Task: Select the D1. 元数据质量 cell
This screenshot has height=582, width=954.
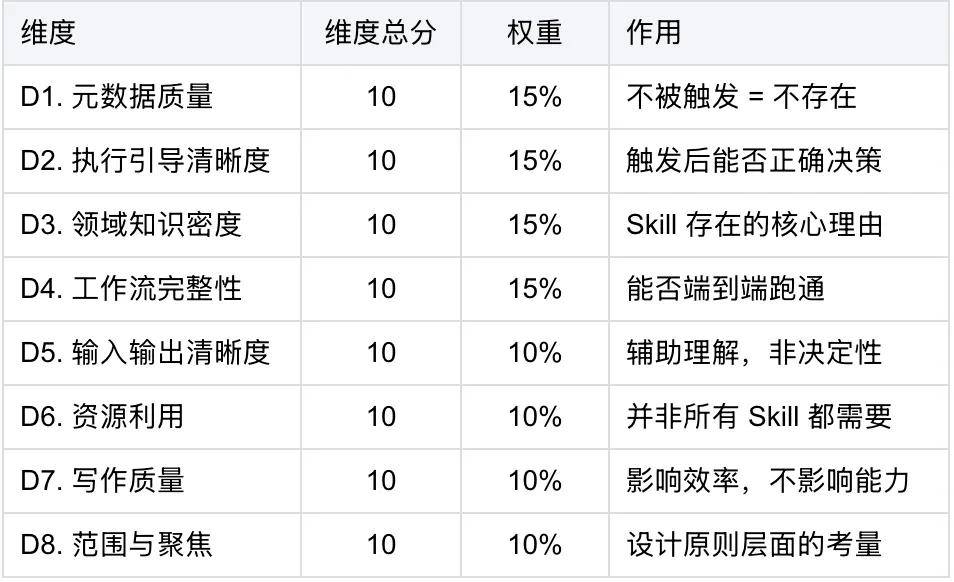Action: 152,97
